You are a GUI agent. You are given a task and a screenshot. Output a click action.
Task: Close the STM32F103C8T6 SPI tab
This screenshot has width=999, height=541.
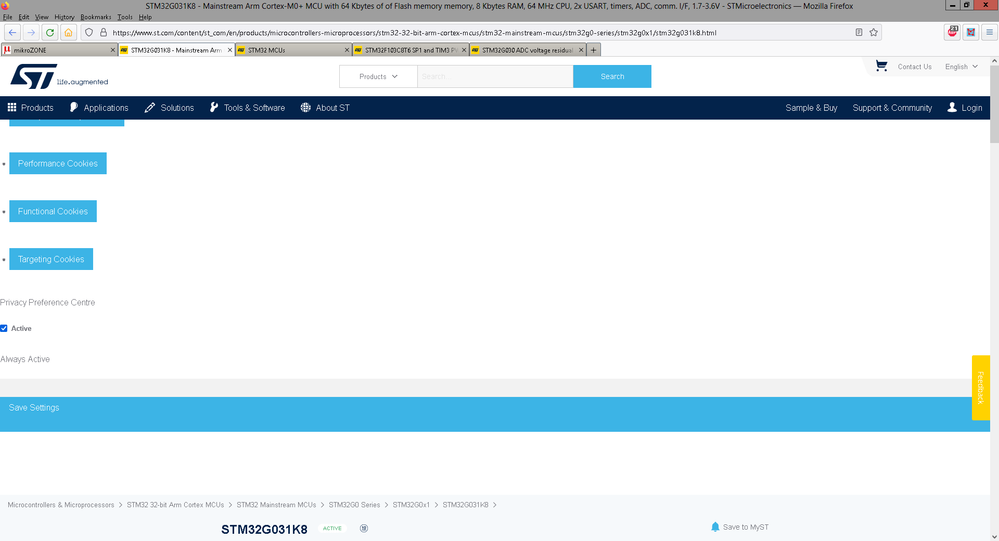[464, 50]
